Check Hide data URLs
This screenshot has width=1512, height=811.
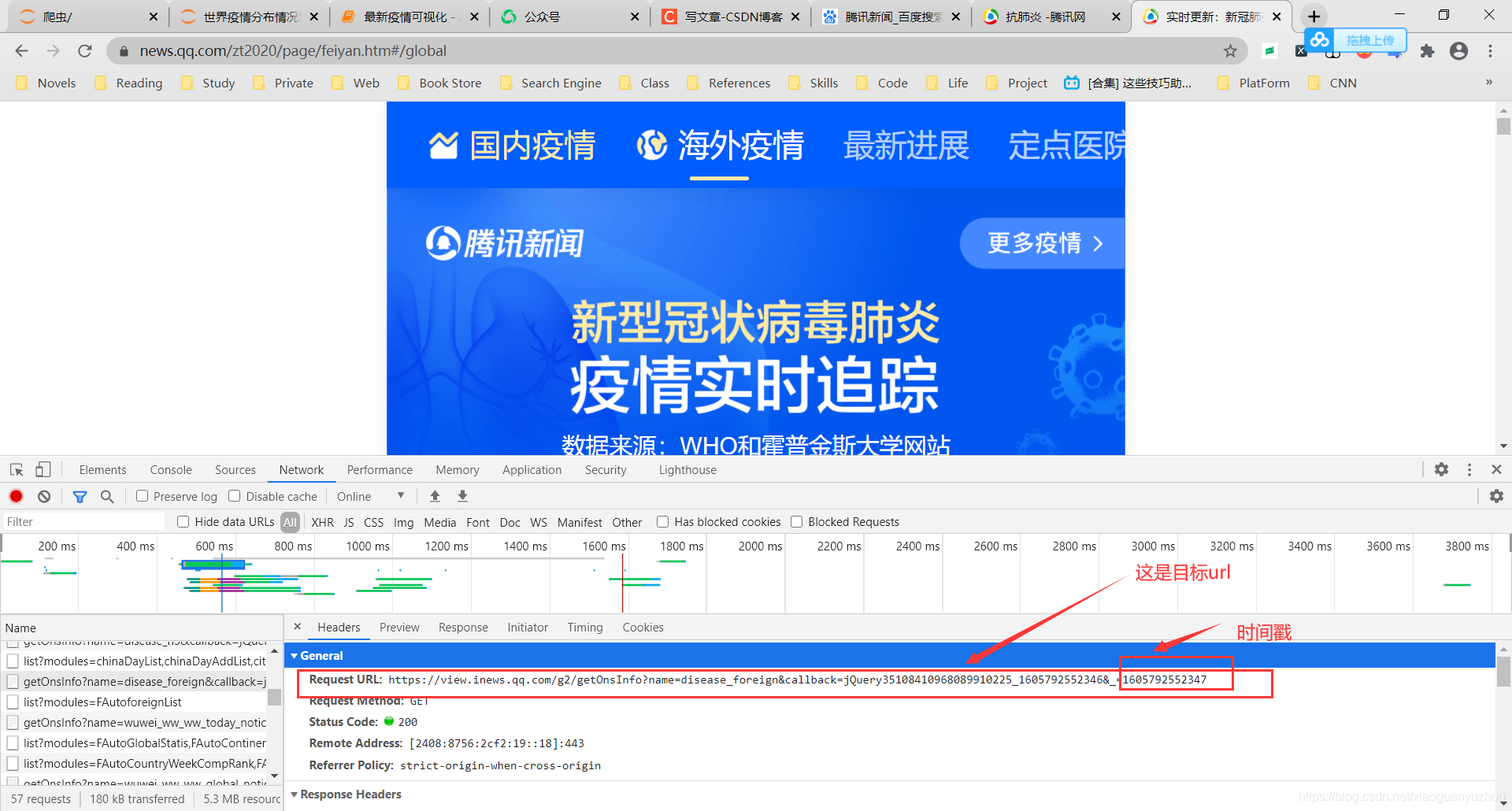(183, 521)
